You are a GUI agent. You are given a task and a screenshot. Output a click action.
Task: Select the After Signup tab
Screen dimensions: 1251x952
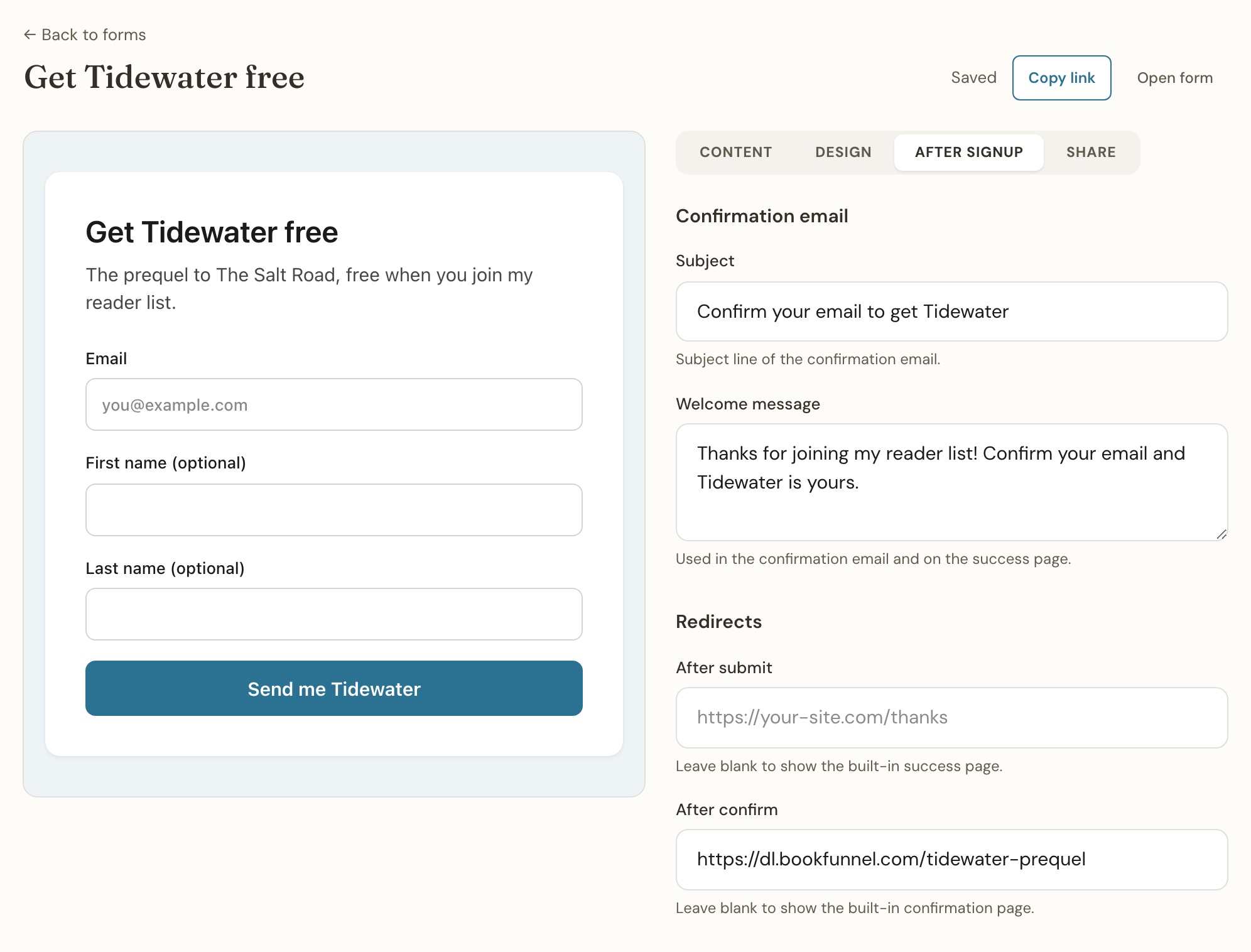(x=968, y=152)
